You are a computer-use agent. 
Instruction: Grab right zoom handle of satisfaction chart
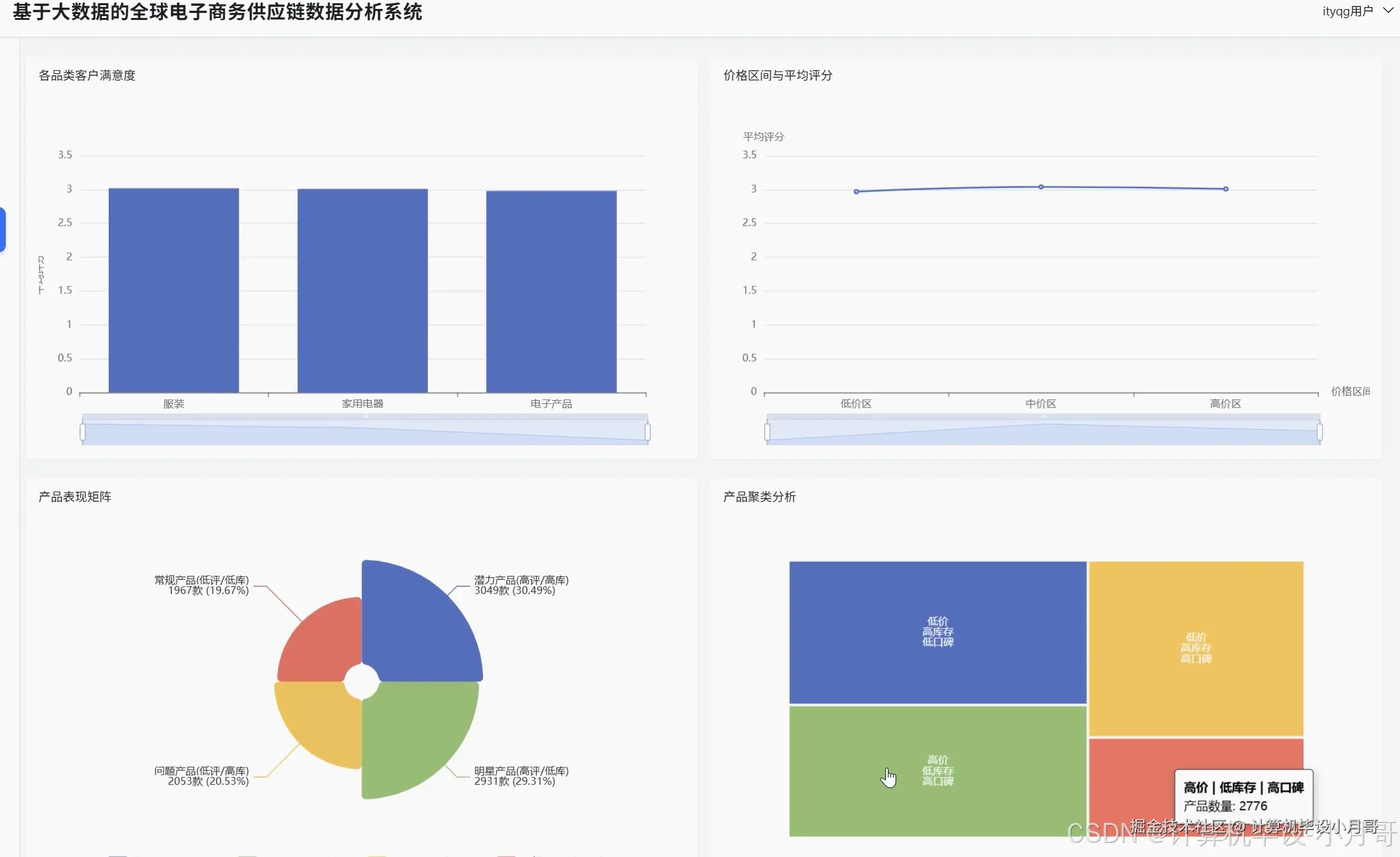click(x=647, y=431)
